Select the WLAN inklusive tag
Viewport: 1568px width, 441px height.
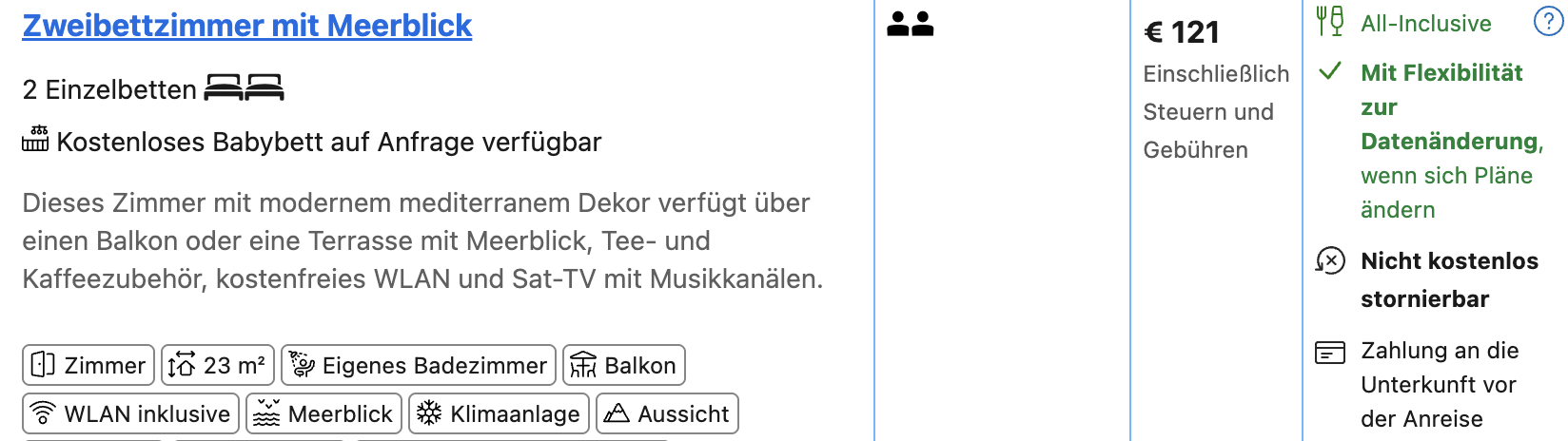(x=131, y=413)
